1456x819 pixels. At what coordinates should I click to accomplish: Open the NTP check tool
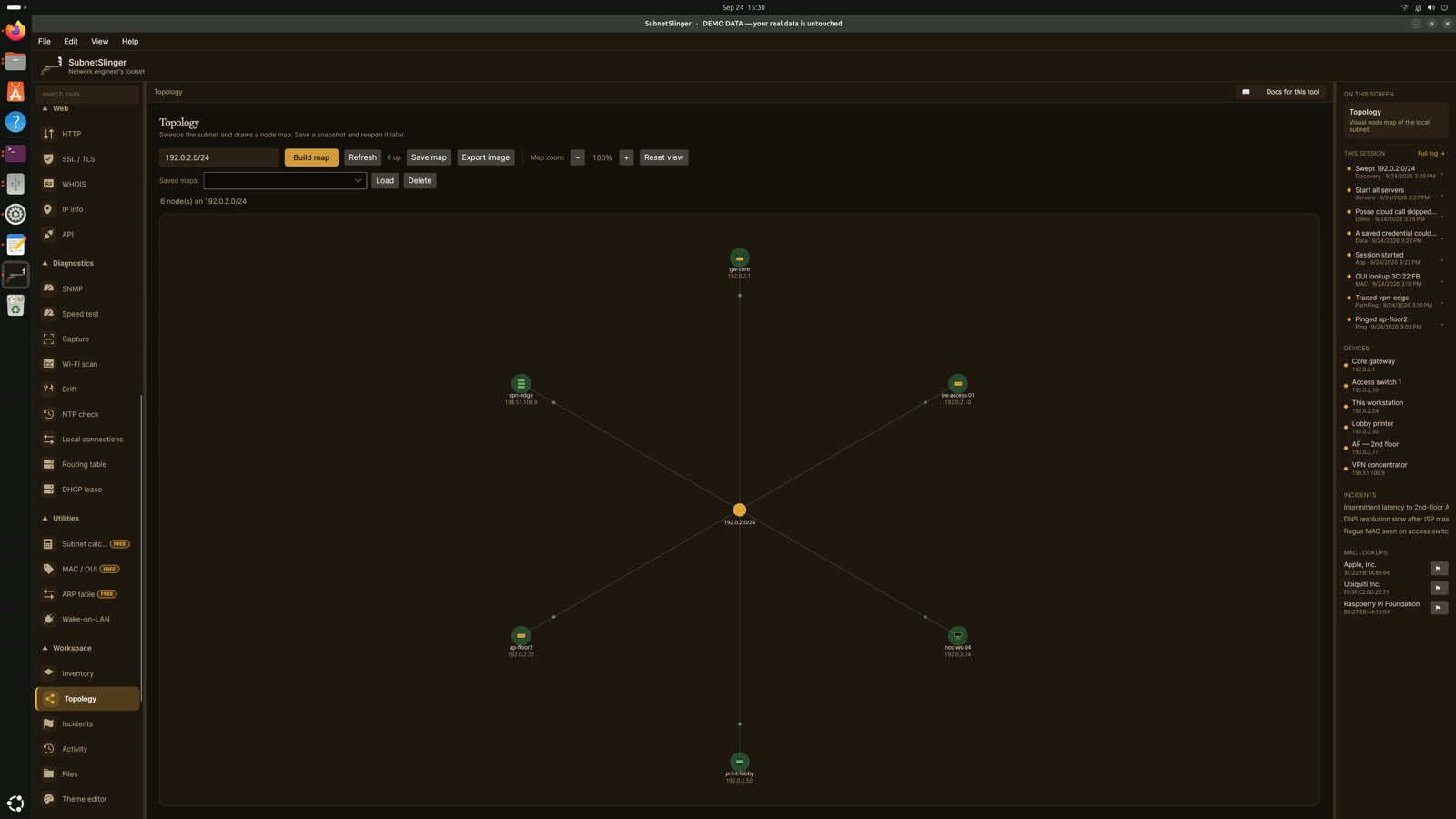87,414
